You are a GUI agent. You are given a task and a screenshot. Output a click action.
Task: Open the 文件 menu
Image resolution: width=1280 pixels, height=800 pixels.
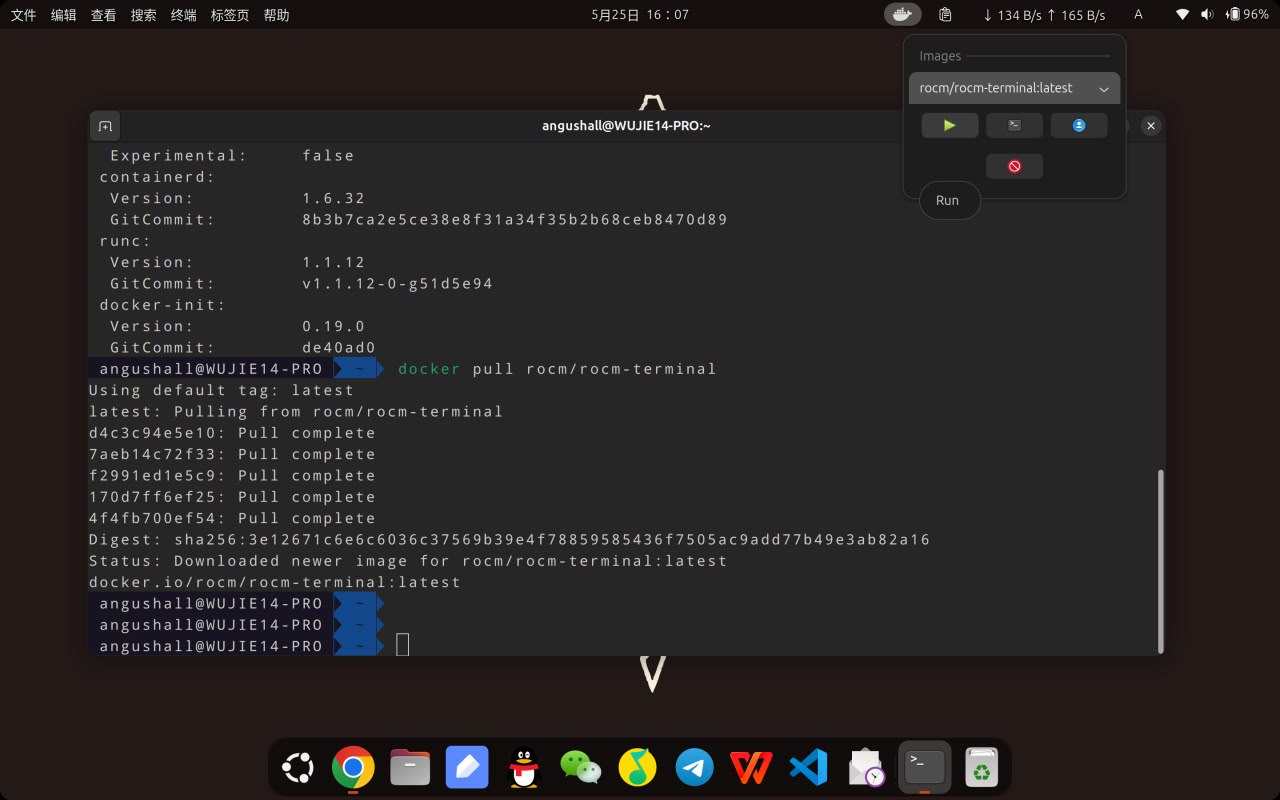[23, 15]
